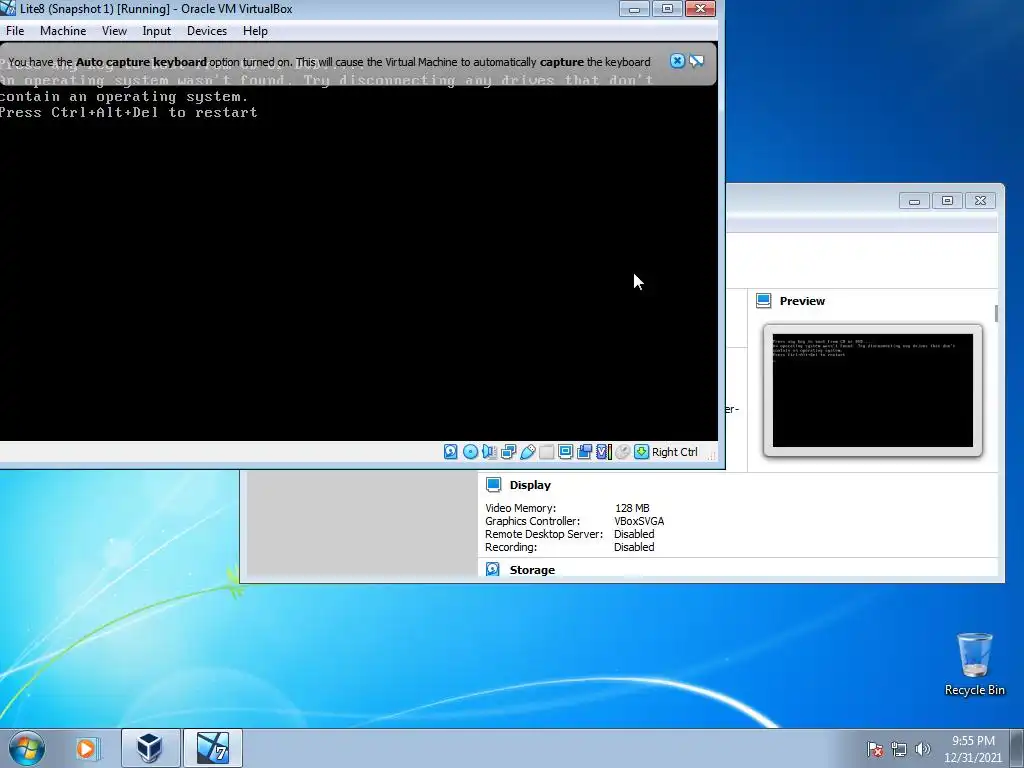Open the Input menu
1024x768 pixels.
(157, 31)
